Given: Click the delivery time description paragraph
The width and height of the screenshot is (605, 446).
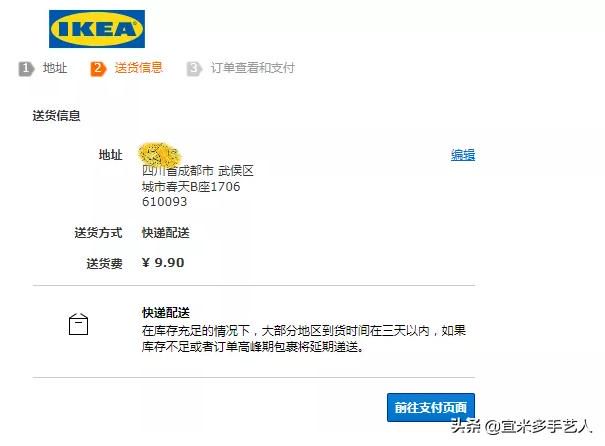Looking at the screenshot, I should [304, 338].
